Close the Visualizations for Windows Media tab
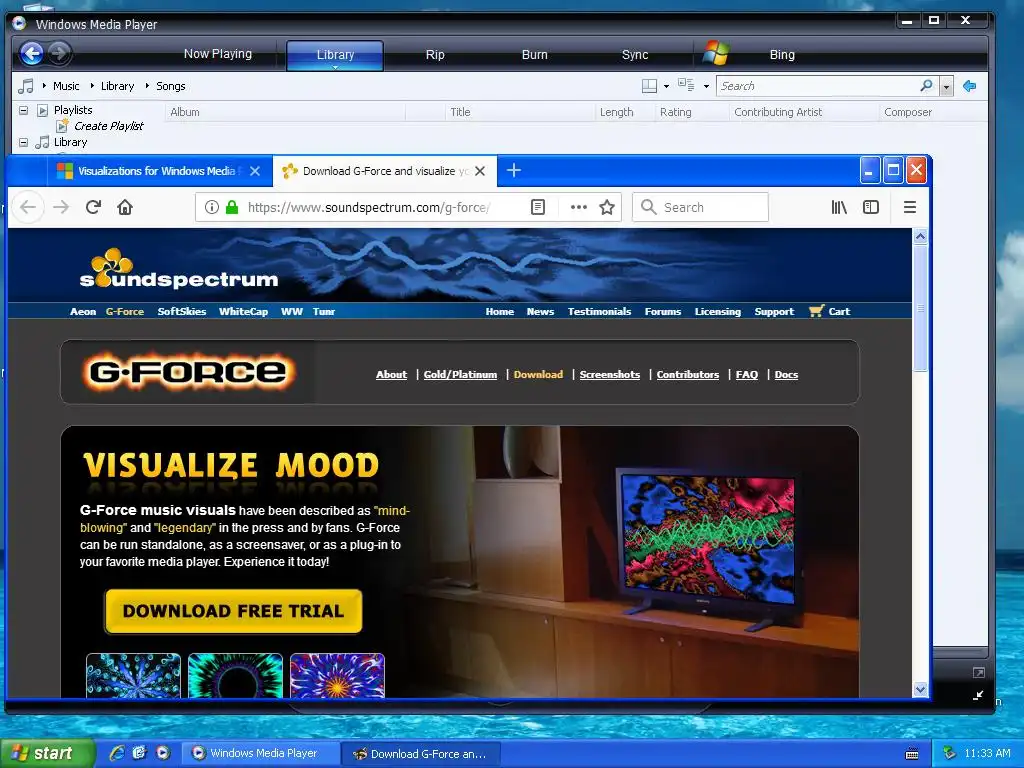The image size is (1024, 768). (x=255, y=171)
